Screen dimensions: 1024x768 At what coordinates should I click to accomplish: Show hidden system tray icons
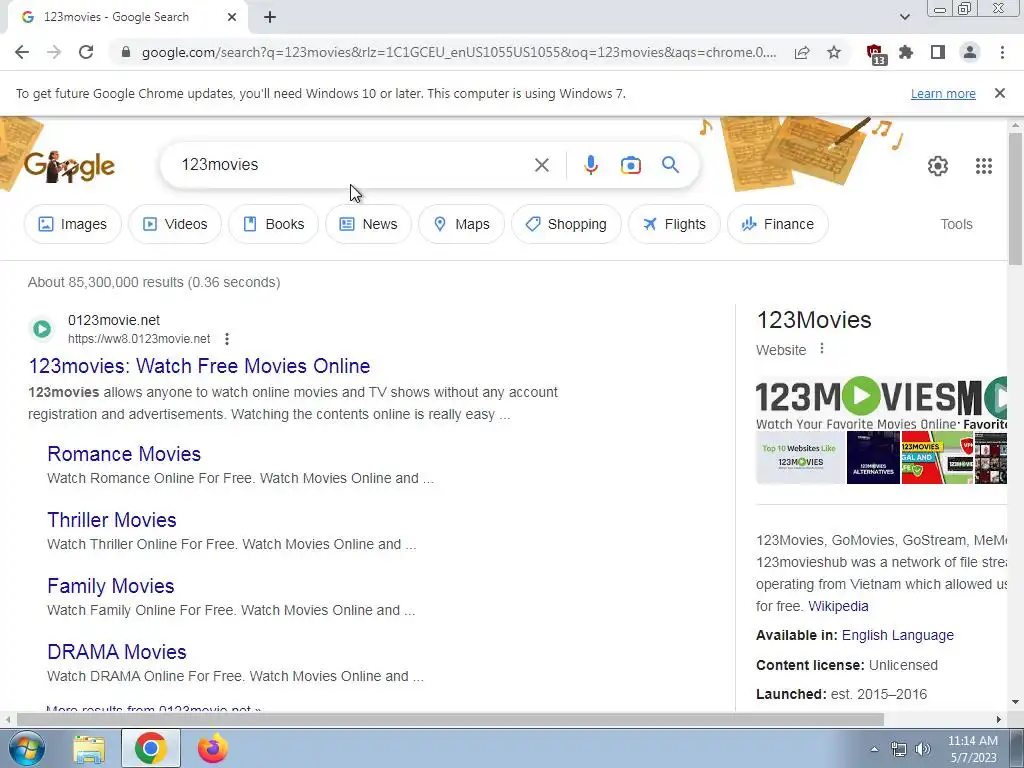pyautogui.click(x=874, y=748)
